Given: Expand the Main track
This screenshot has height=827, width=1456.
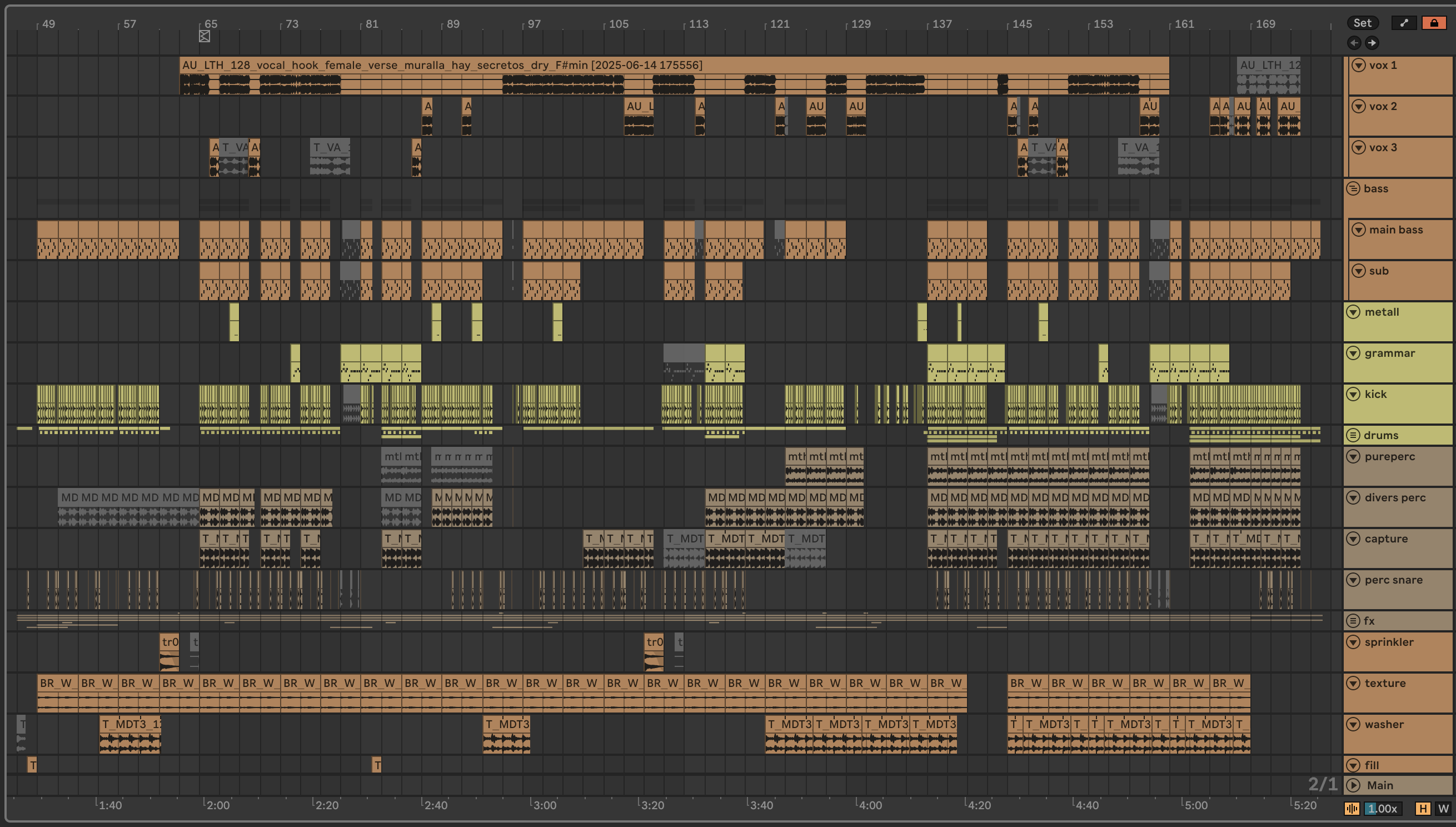Looking at the screenshot, I should click(x=1353, y=785).
